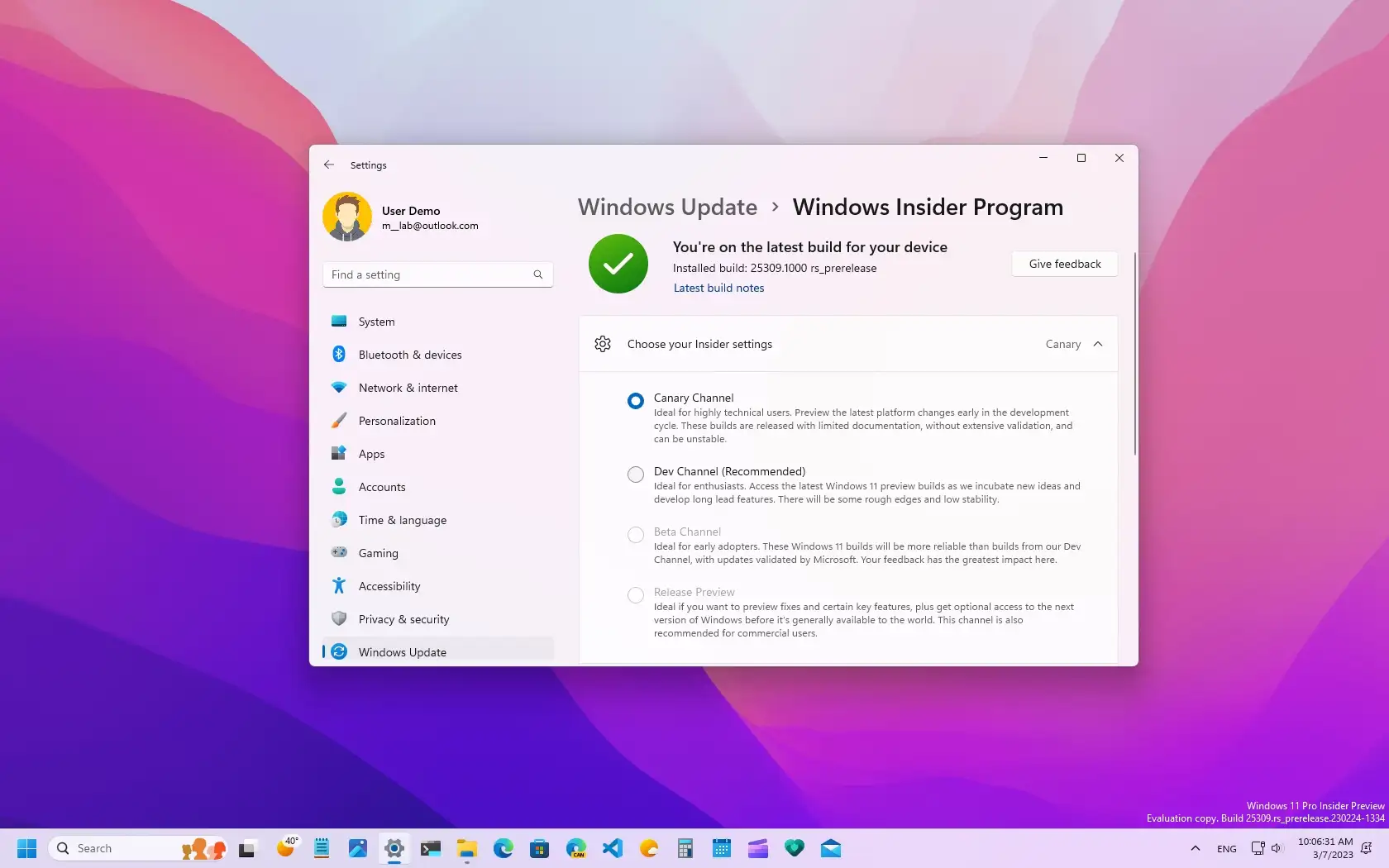Viewport: 1389px width, 868px height.
Task: Open Windows Terminal from the taskbar
Action: [431, 848]
